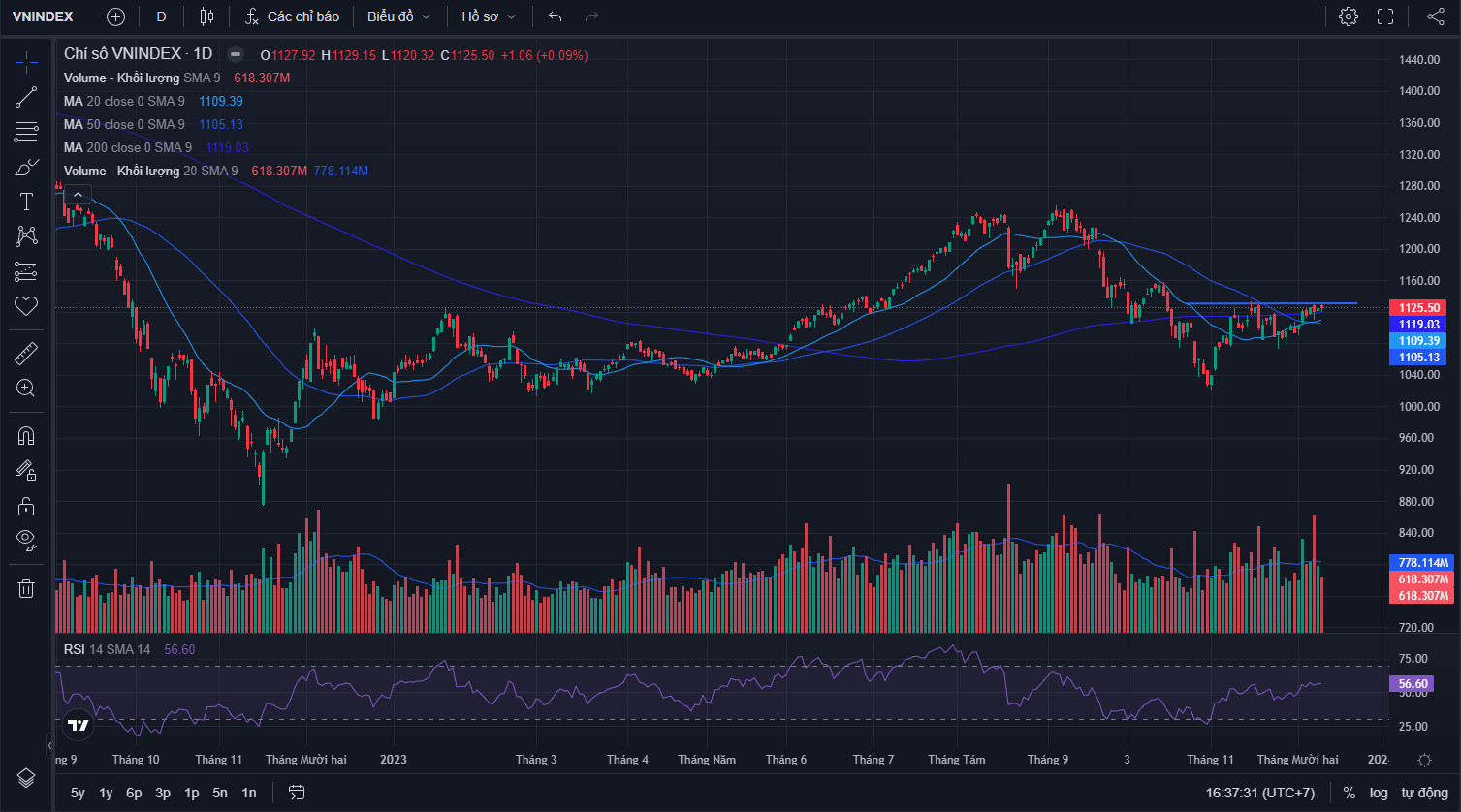
Task: Collapse the indicator legend list
Action: pos(78,195)
